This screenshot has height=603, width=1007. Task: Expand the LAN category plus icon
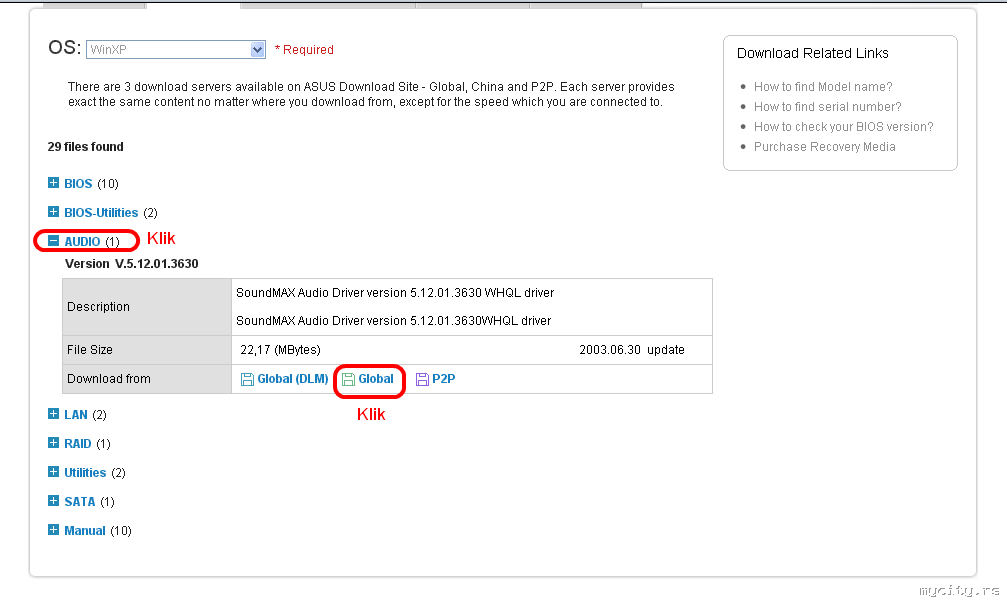53,414
